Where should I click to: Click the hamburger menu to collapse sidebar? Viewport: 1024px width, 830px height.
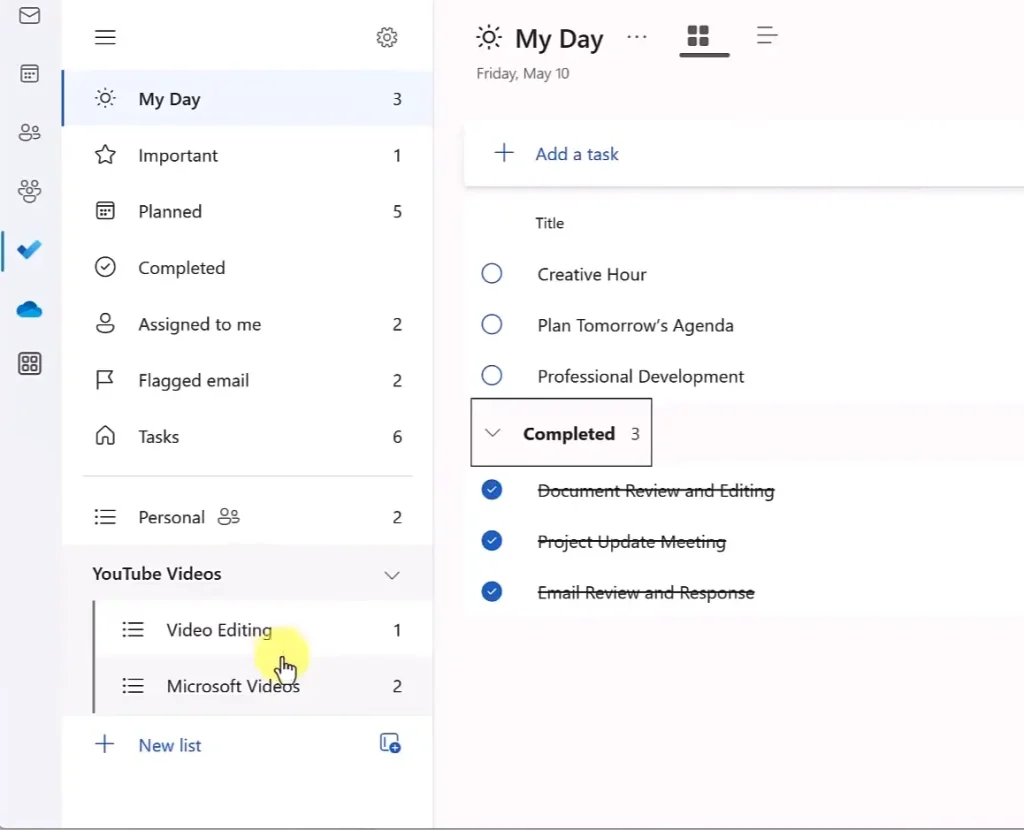(x=105, y=38)
